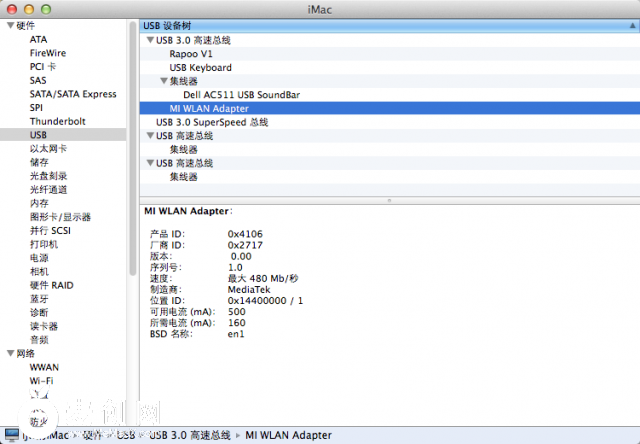Choose 图形卡/显示器 in the sidebar
The image size is (640, 444).
[60, 216]
